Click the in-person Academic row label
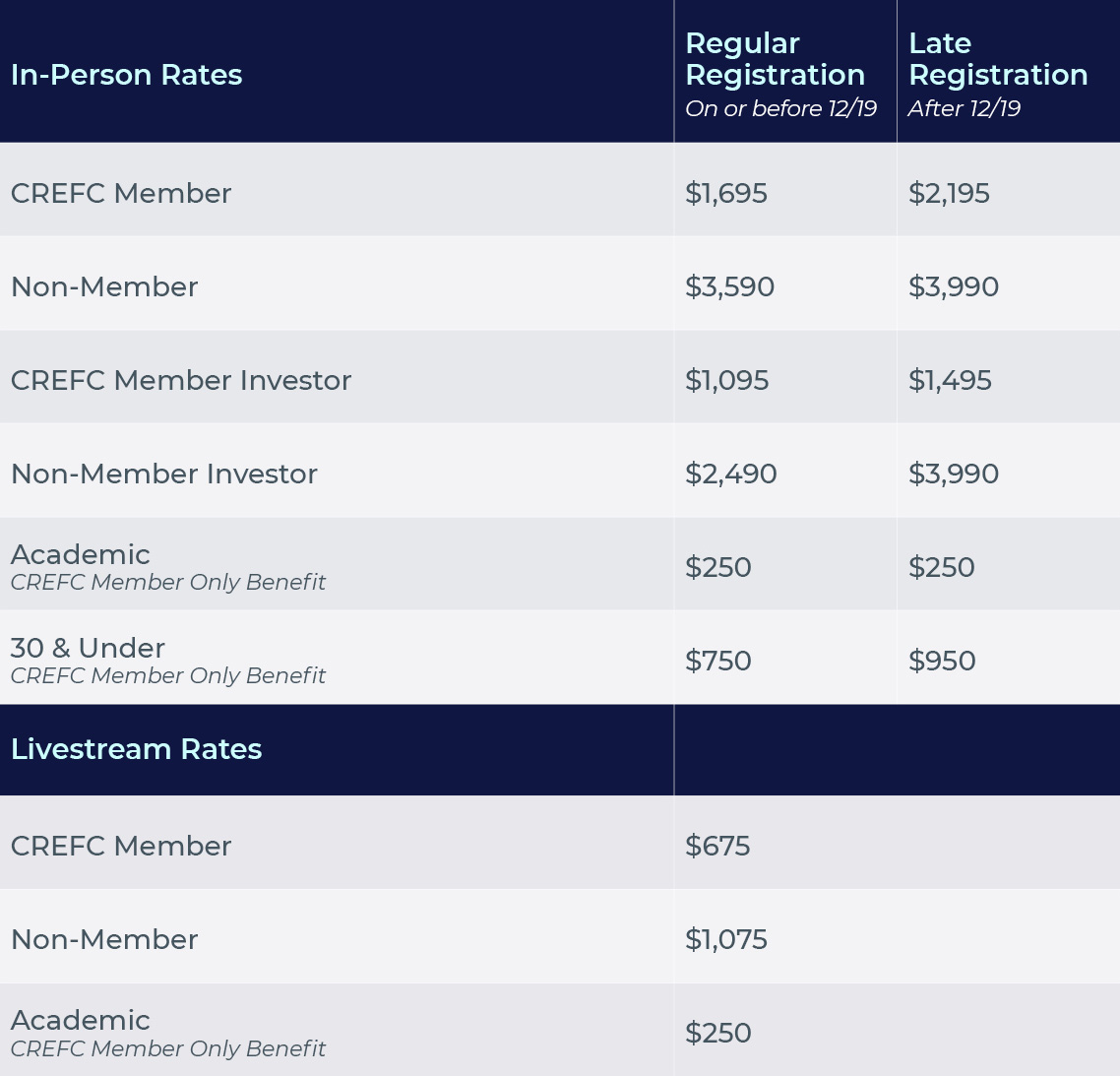 click(x=81, y=554)
